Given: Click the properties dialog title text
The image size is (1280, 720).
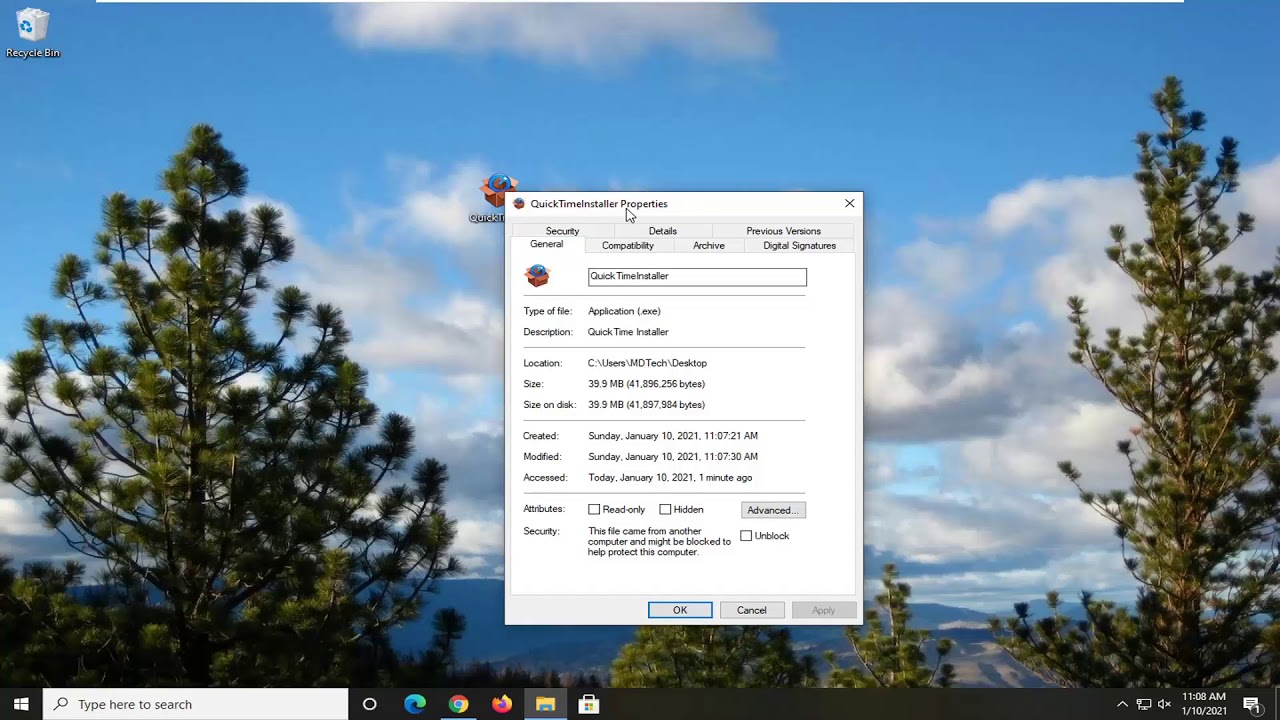Looking at the screenshot, I should [599, 204].
